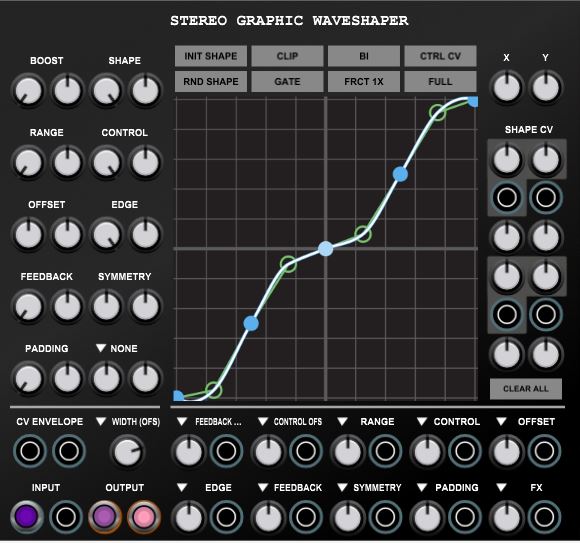Image resolution: width=580 pixels, height=543 pixels.
Task: Open the FEEDBACK ... CV dropdown arrow
Action: [x=182, y=422]
